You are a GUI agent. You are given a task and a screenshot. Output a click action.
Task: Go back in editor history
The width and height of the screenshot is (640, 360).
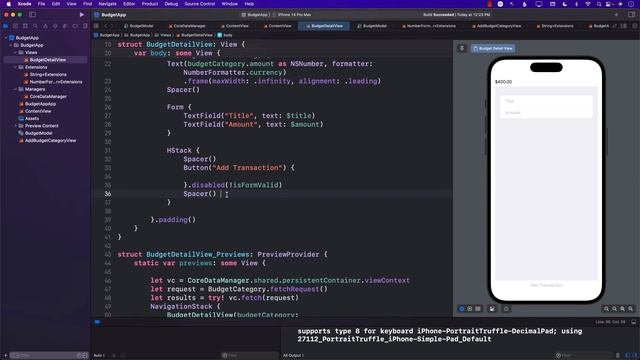[x=106, y=26]
